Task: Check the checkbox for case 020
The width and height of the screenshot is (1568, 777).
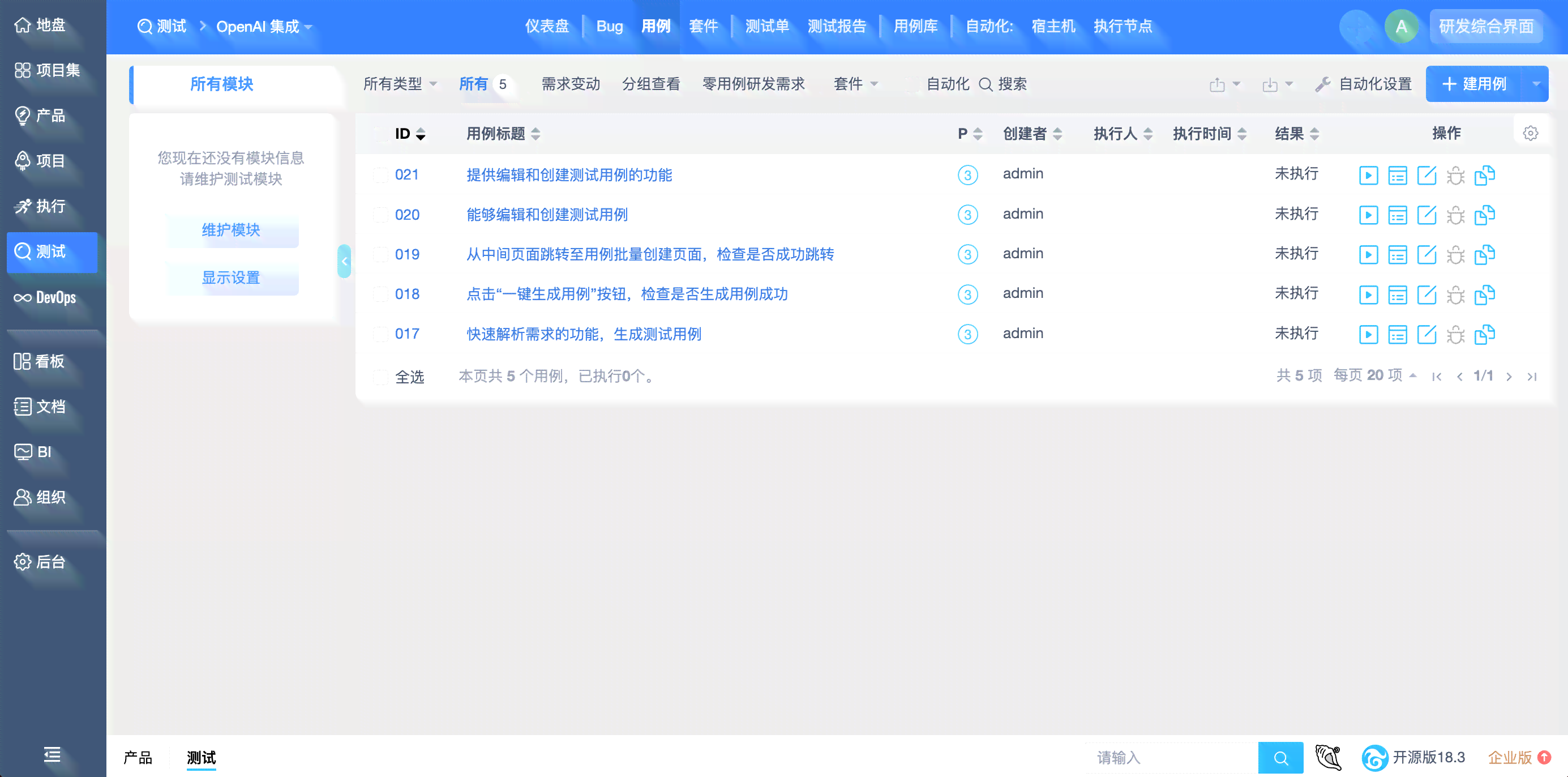Action: coord(381,215)
